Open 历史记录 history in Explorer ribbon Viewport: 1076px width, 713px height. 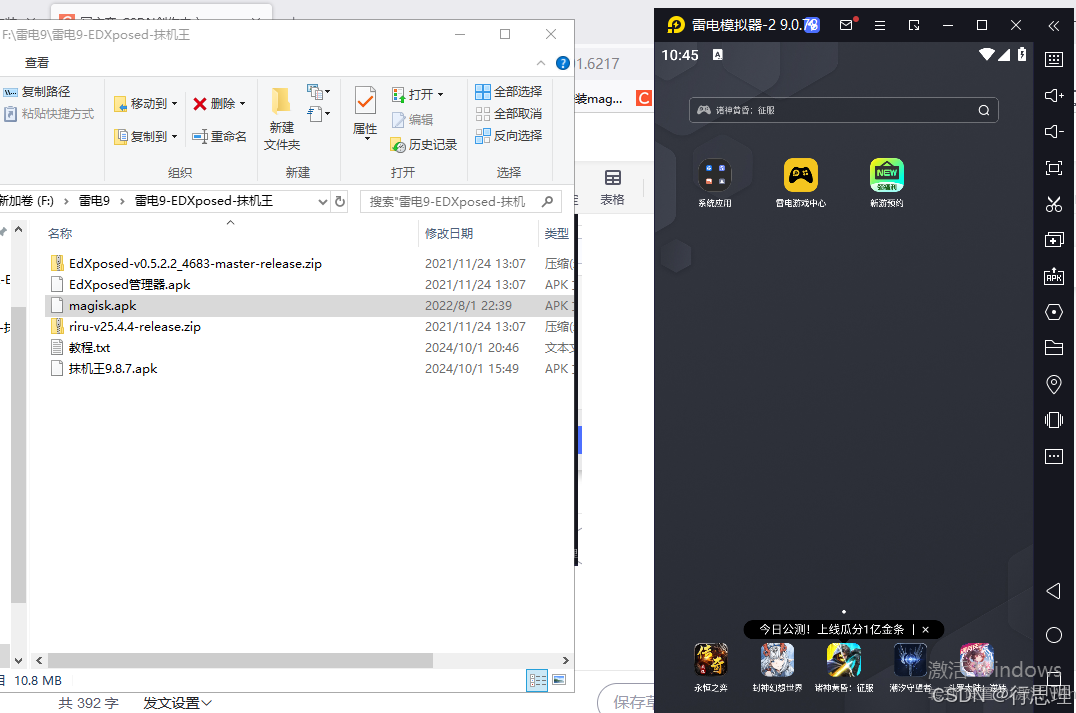(x=423, y=145)
